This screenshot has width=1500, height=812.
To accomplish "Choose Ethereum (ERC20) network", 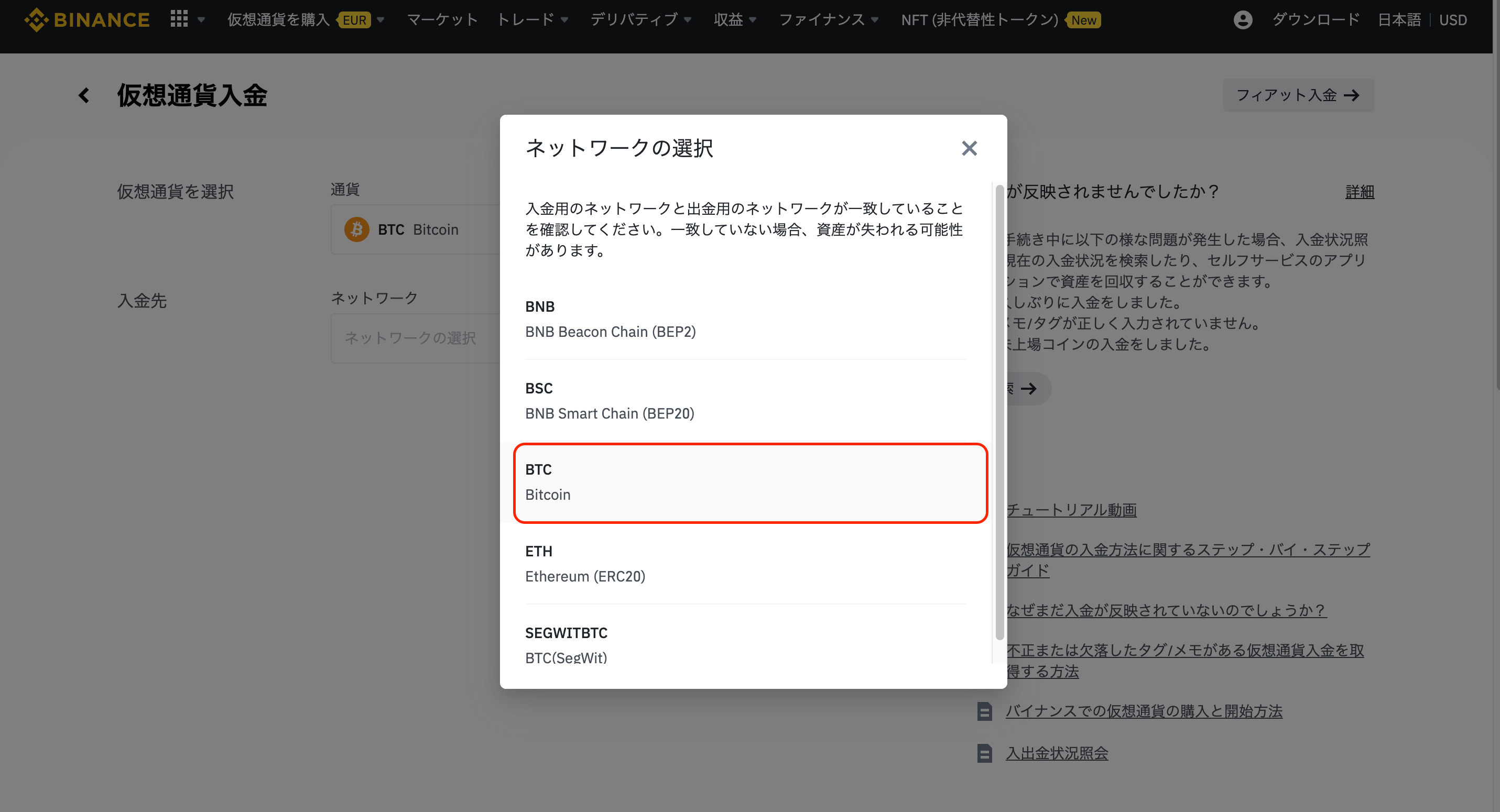I will (x=745, y=564).
